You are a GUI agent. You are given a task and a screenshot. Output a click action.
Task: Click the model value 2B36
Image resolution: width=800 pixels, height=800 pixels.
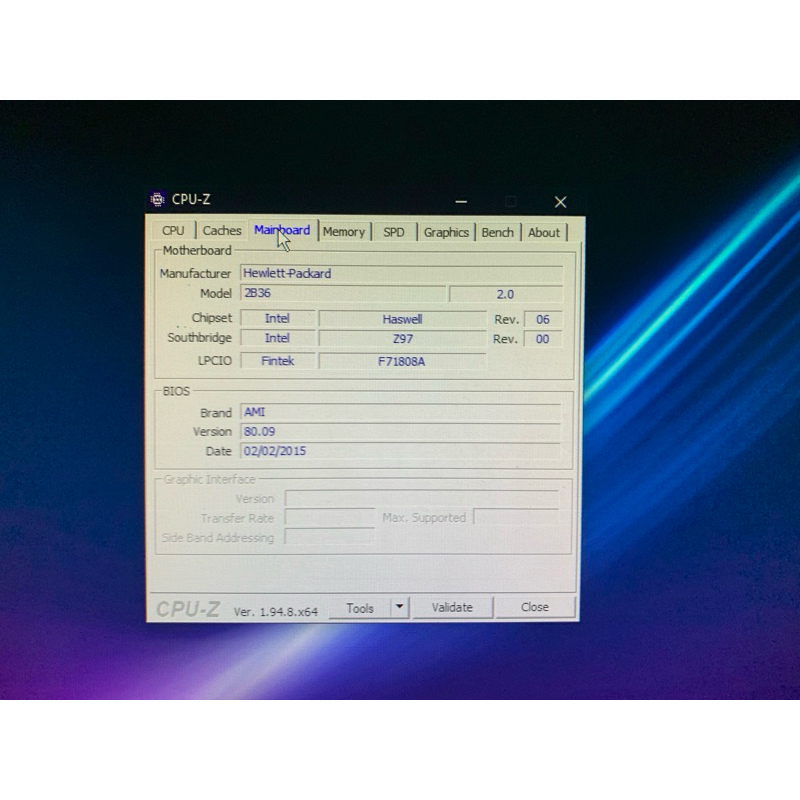[342, 293]
